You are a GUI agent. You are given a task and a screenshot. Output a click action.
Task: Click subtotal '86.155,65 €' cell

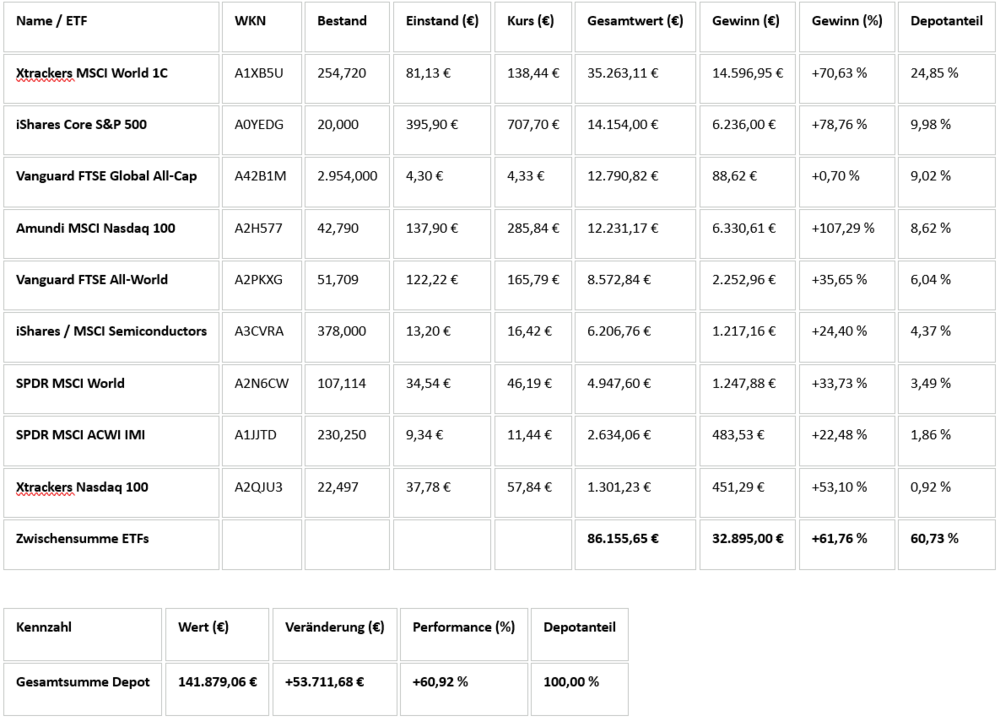pyautogui.click(x=635, y=545)
